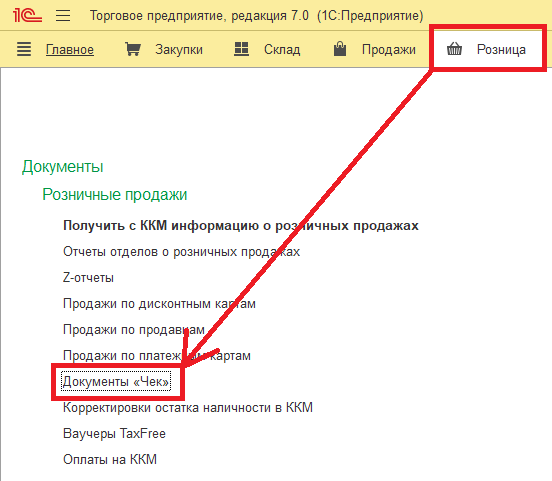Click the Документы heading
The width and height of the screenshot is (552, 481).
63,167
